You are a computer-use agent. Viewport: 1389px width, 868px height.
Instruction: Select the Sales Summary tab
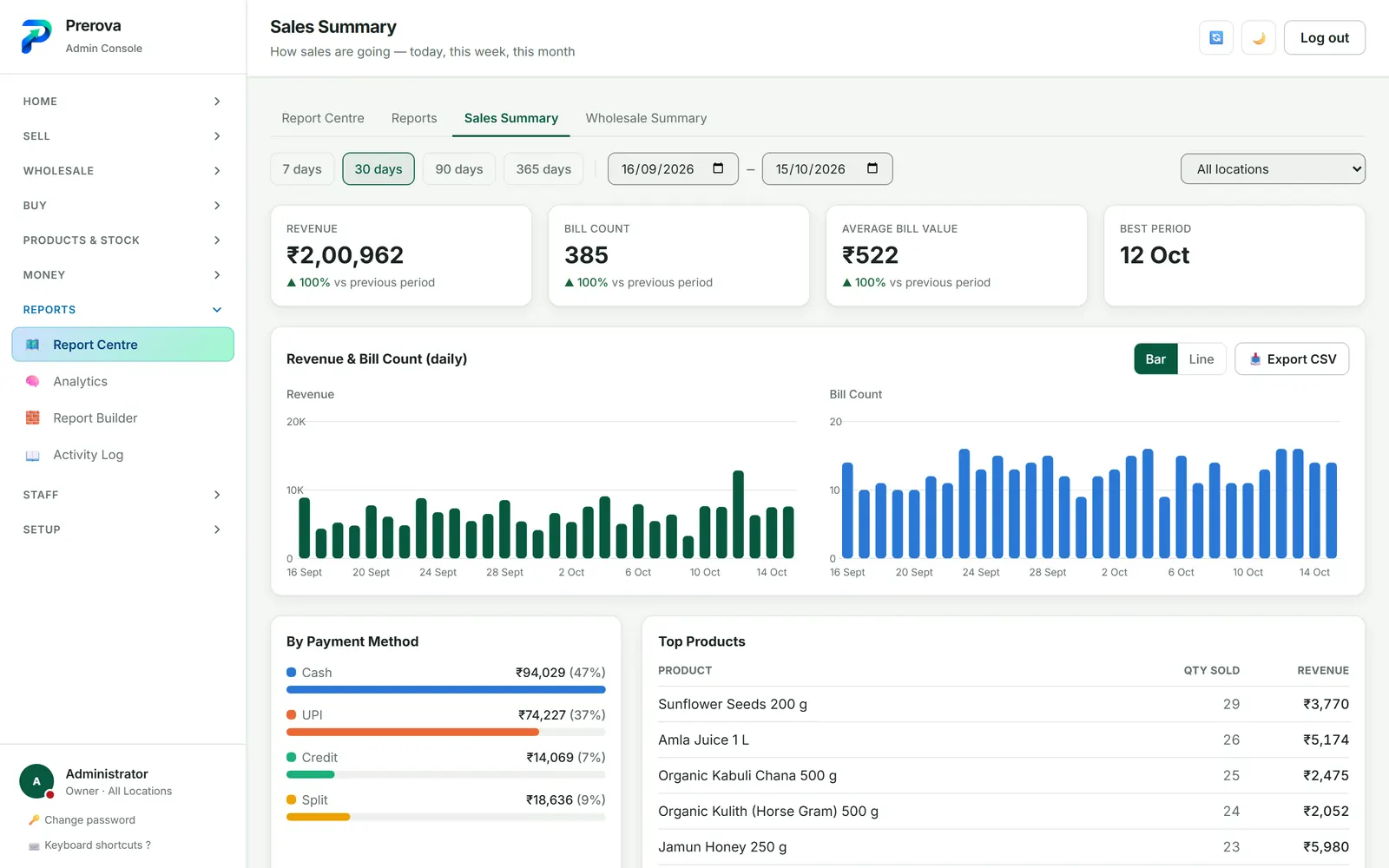click(x=511, y=118)
